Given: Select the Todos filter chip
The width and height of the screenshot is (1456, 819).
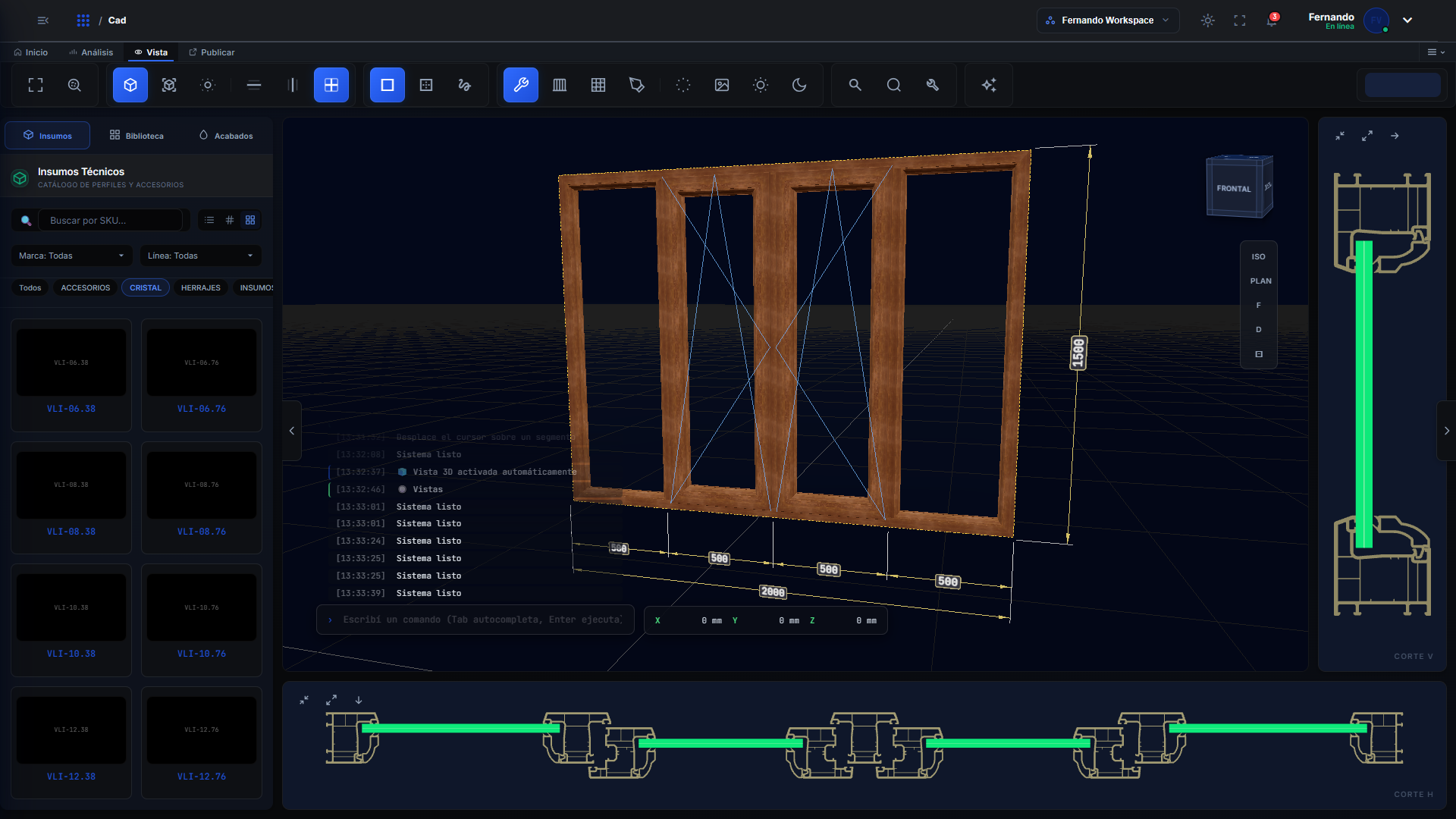Looking at the screenshot, I should pos(30,288).
